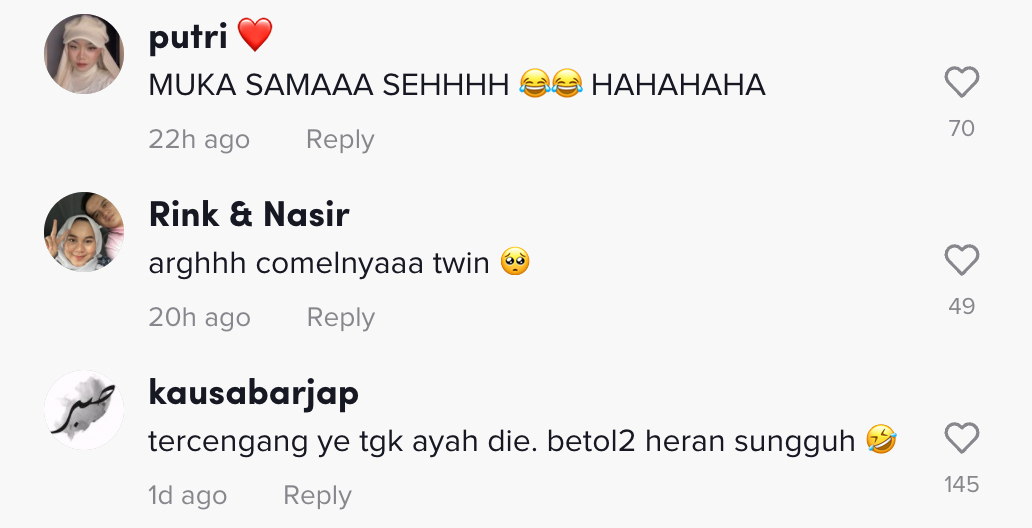Click the 145 like count
Viewport: 1032px width, 528px height.
(961, 484)
